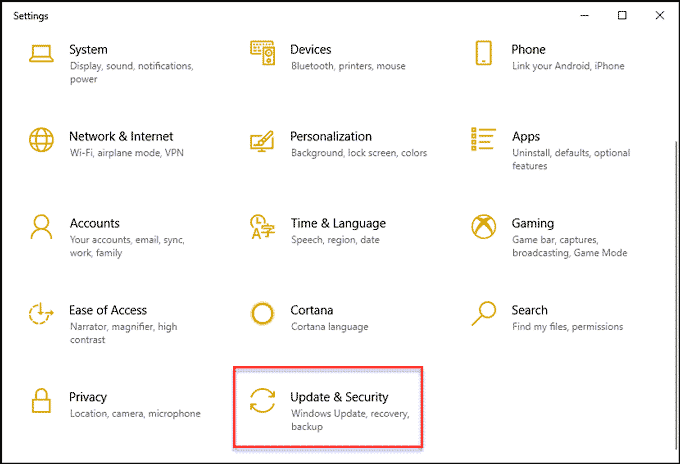Open the System settings title
Screen dimensions: 680x464
pos(88,49)
